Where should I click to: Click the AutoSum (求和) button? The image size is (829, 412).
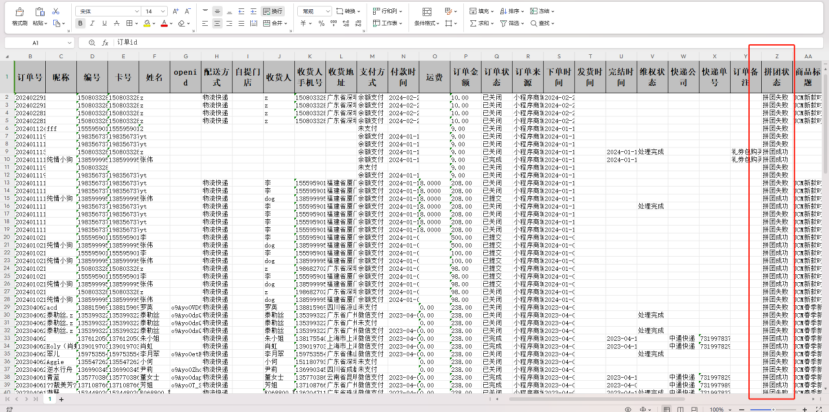pyautogui.click(x=482, y=23)
